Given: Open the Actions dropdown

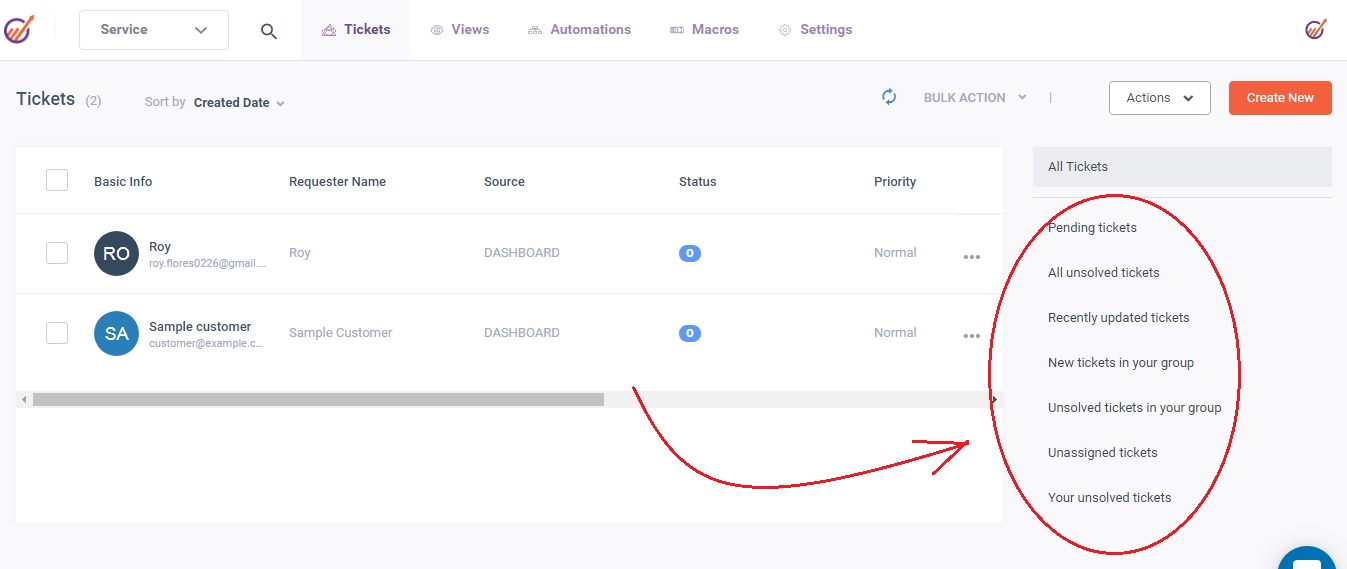Looking at the screenshot, I should (x=1159, y=98).
